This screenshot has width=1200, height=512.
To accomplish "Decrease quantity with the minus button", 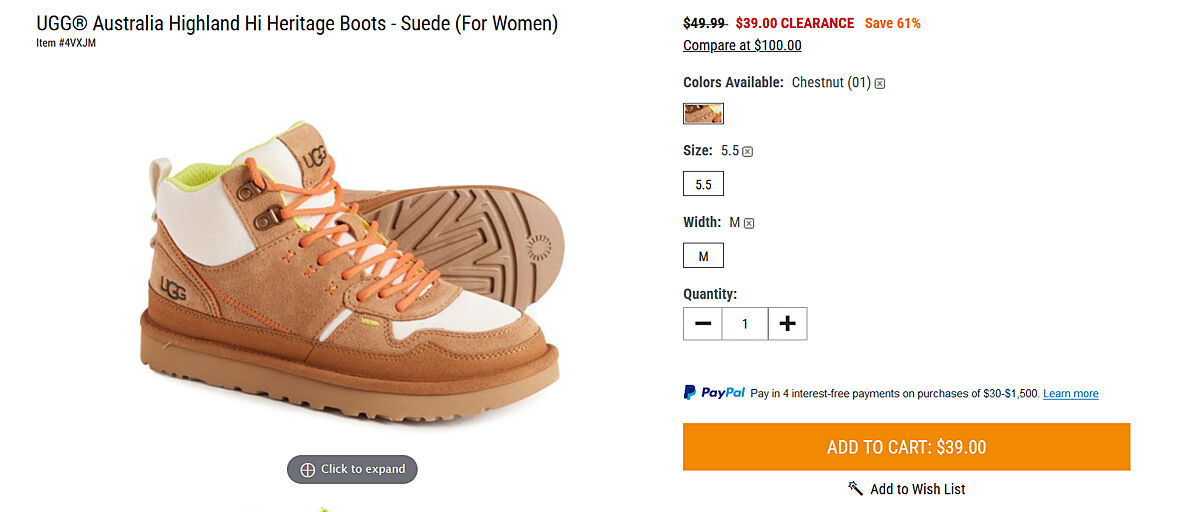I will click(702, 324).
